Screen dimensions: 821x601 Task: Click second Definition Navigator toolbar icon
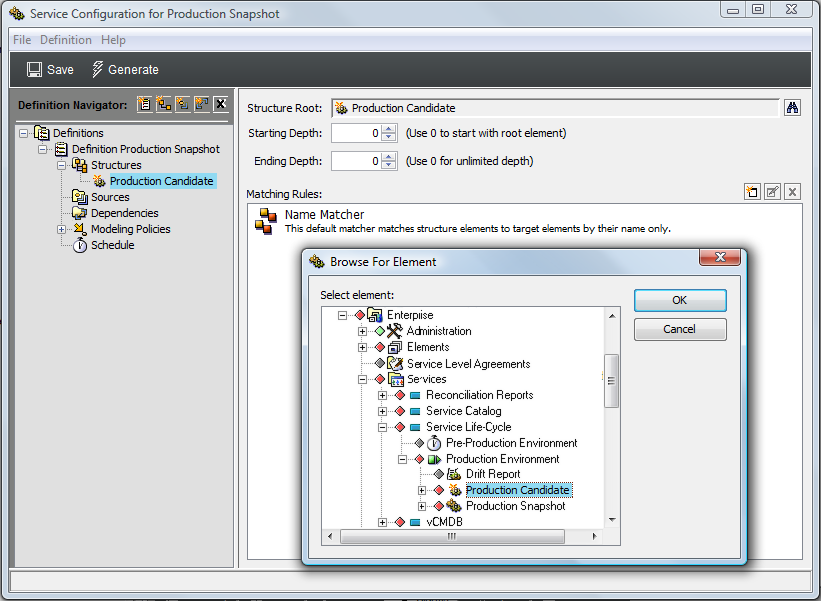164,104
